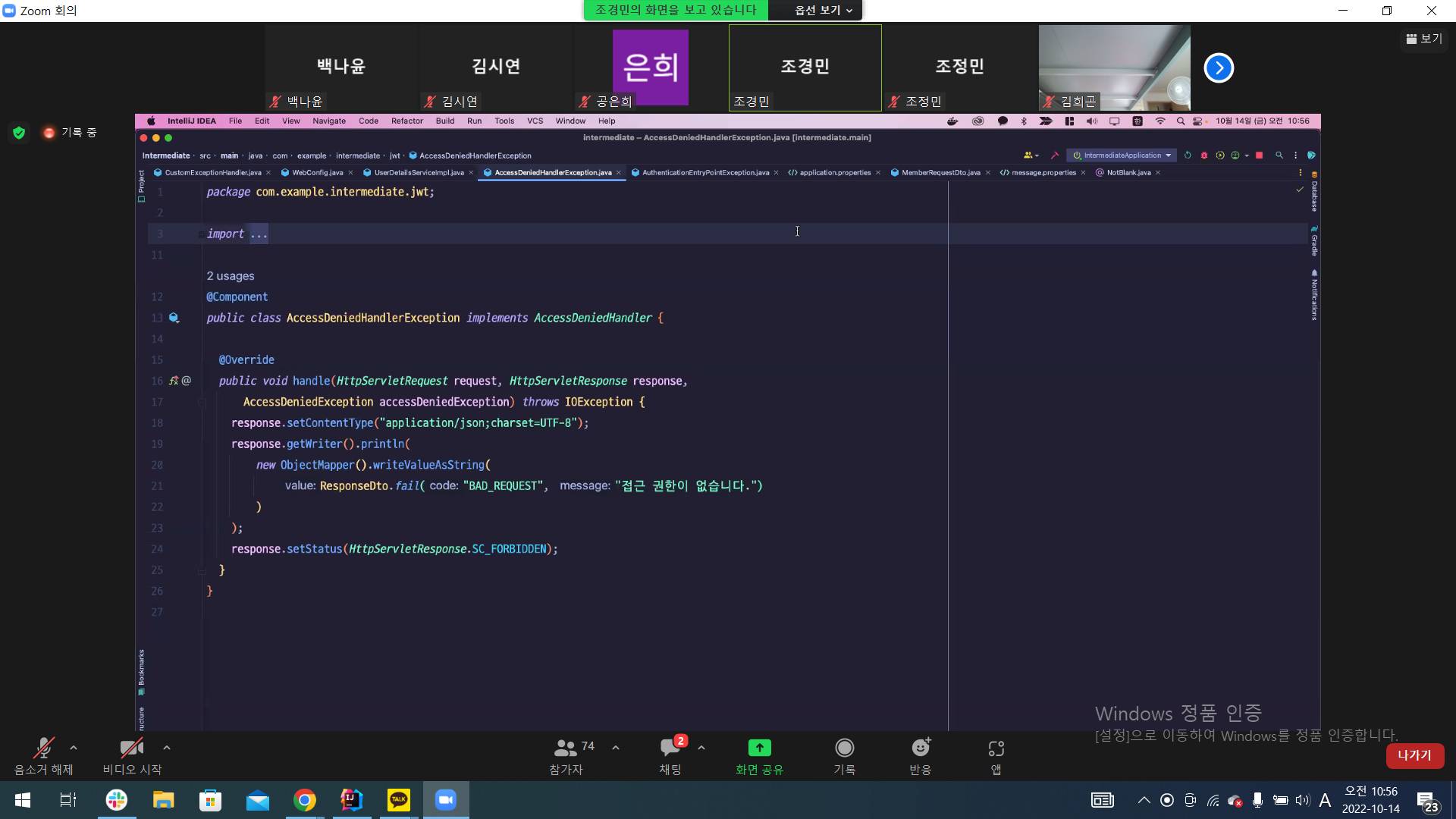Click the Zoom apps icon

[996, 748]
